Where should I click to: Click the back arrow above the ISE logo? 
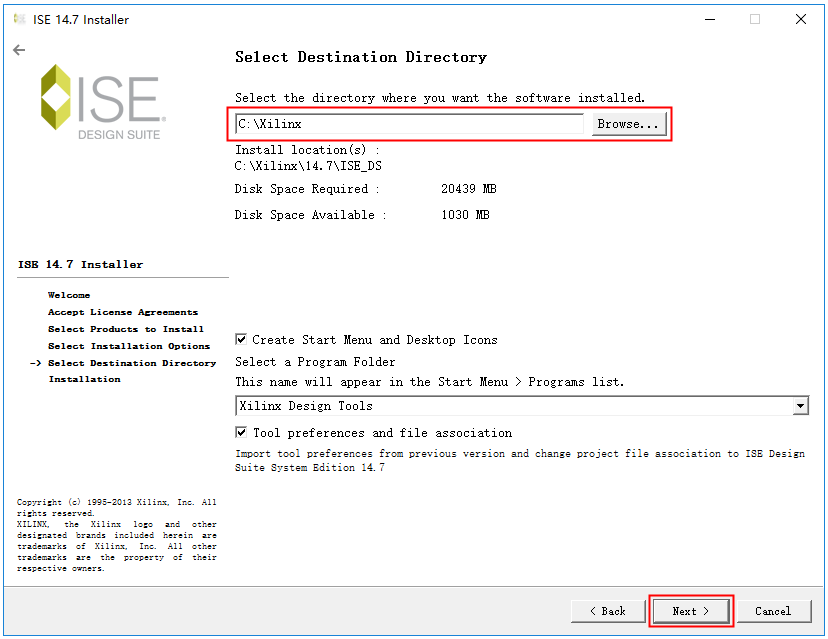(19, 50)
